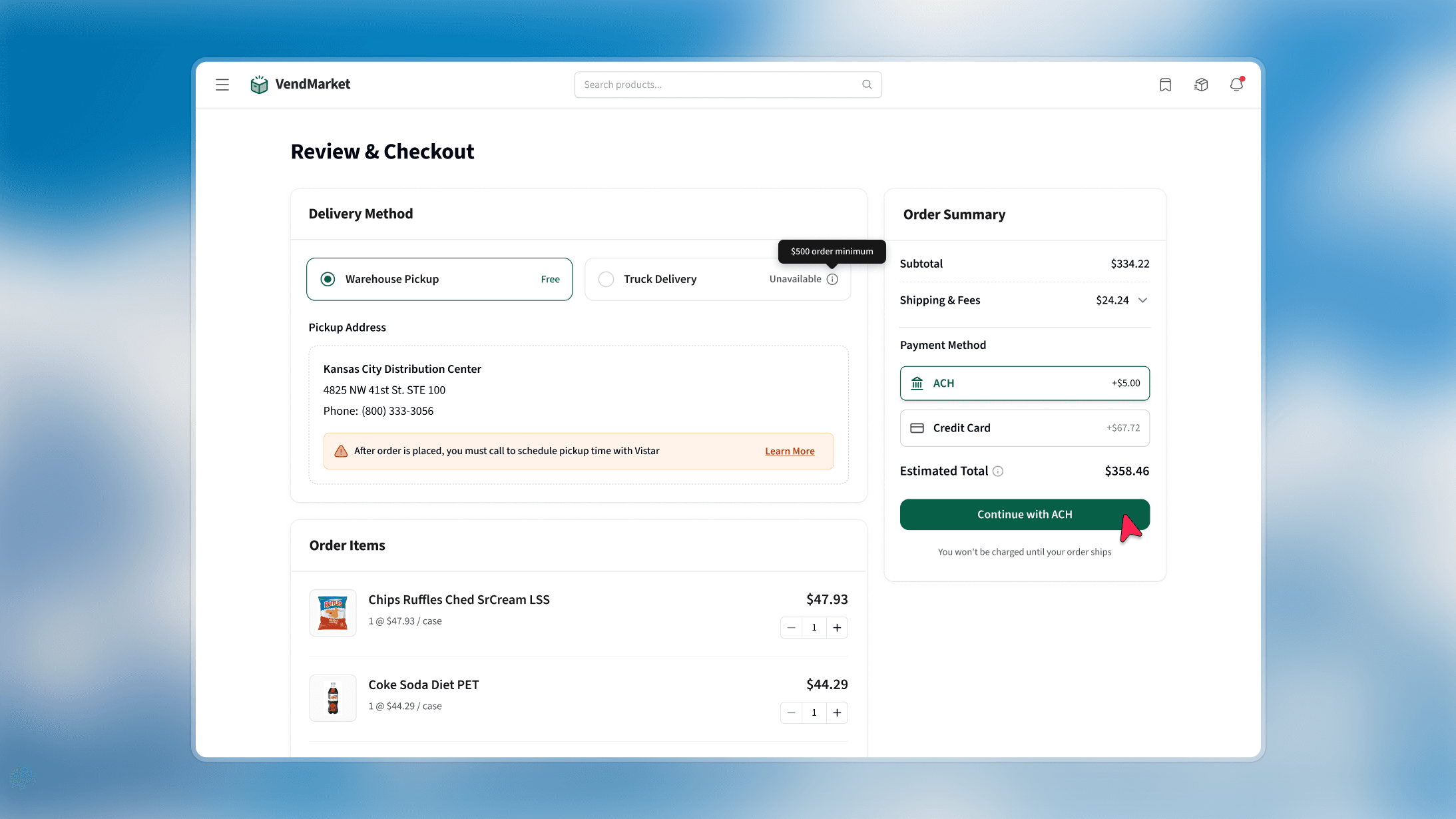Choose Credit Card as payment method

pyautogui.click(x=1024, y=427)
